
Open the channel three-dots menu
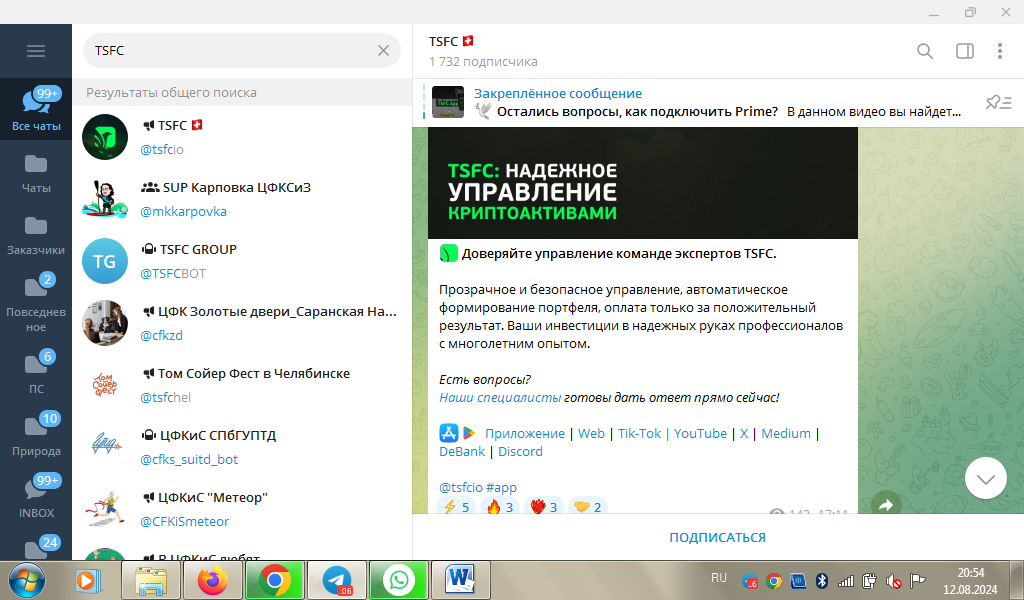999,51
